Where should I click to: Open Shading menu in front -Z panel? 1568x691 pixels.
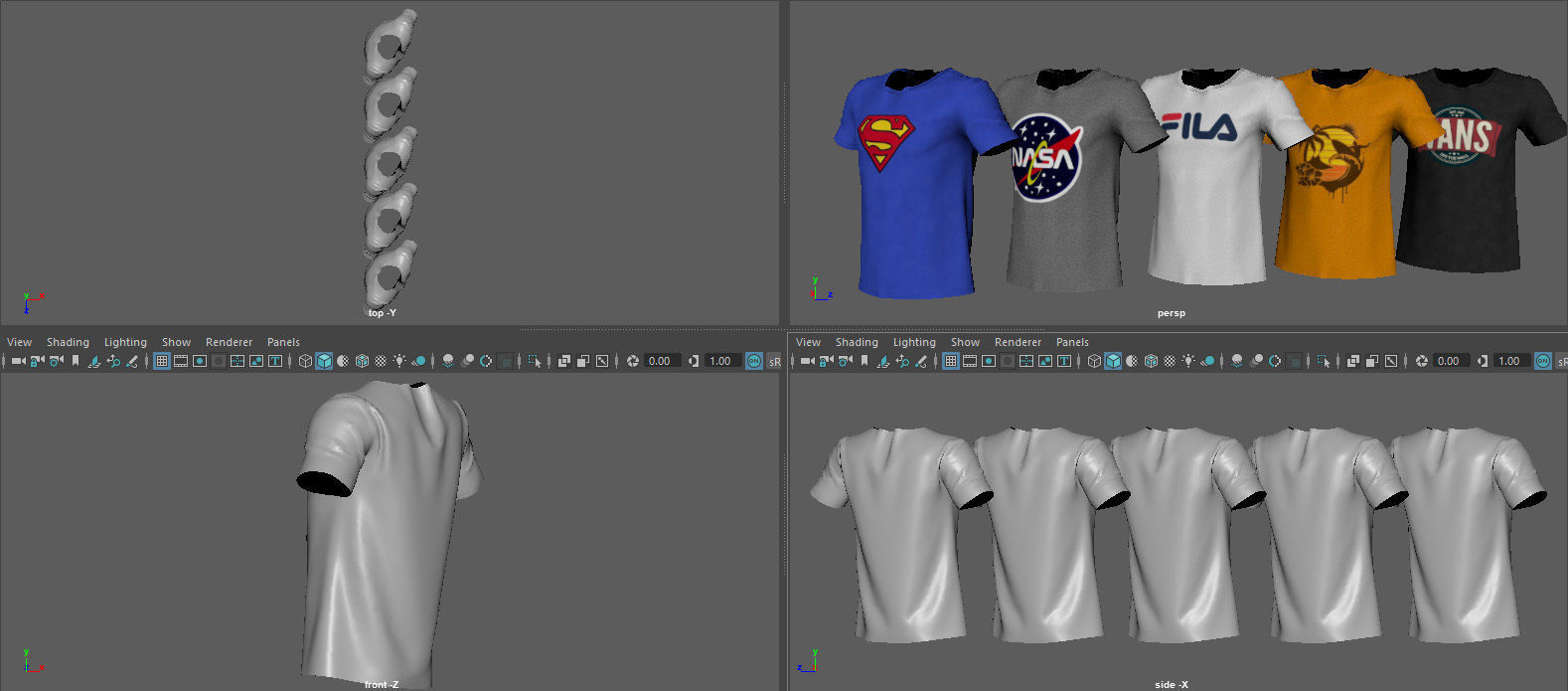click(68, 342)
